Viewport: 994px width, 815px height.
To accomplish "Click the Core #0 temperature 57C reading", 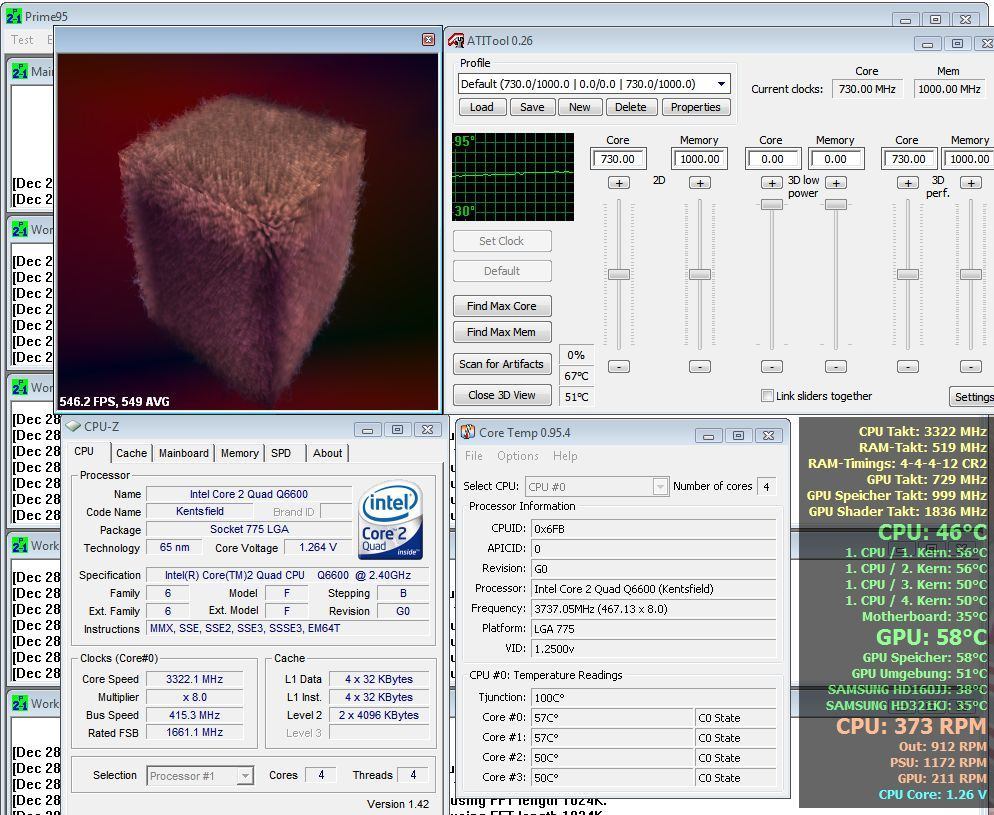I will [612, 718].
